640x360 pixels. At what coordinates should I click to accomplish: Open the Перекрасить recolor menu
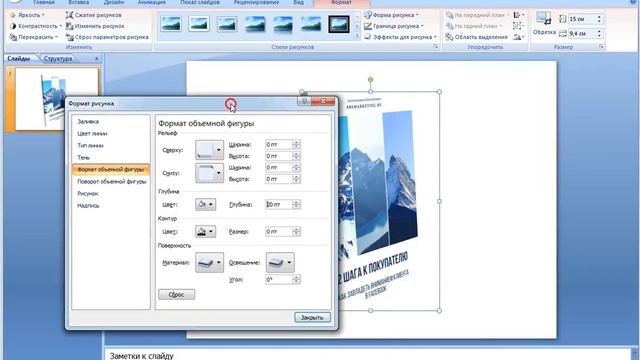tap(33, 37)
